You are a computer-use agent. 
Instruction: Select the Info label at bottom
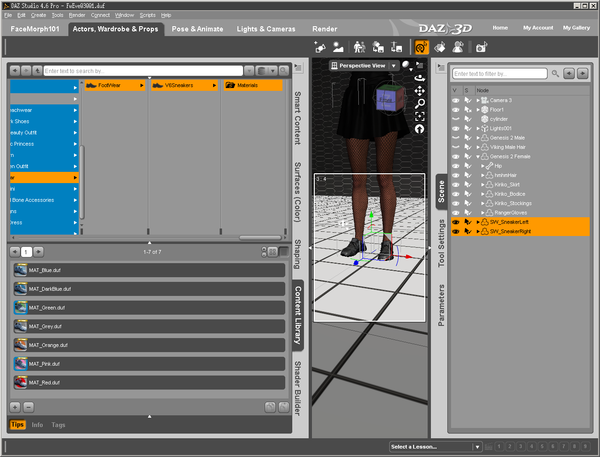coord(37,425)
